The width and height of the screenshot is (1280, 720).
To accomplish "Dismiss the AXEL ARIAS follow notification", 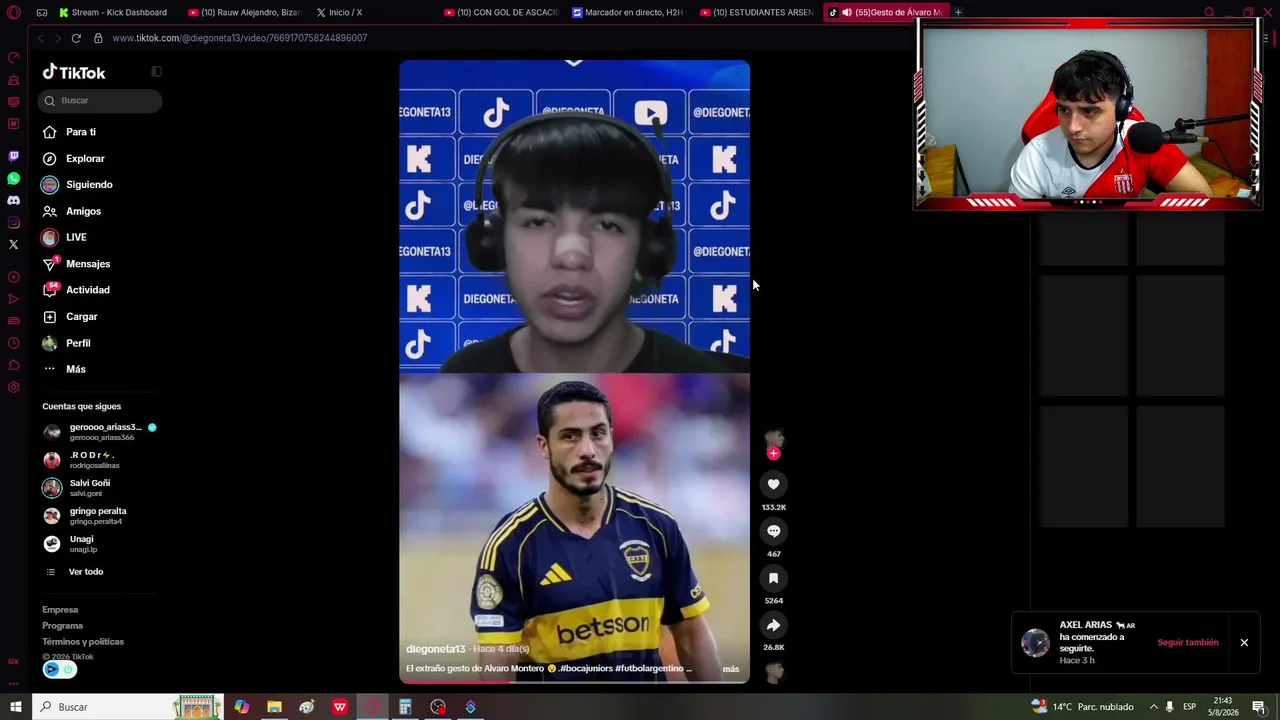I will point(1244,642).
